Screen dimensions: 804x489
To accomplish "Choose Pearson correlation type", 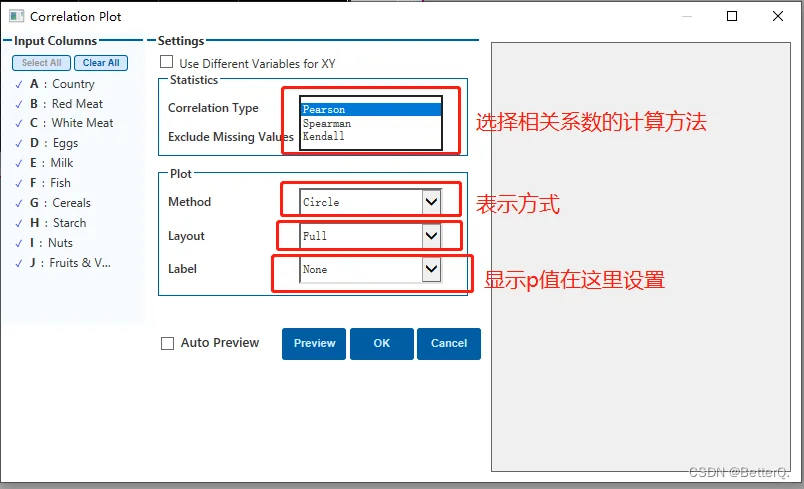I will [371, 109].
